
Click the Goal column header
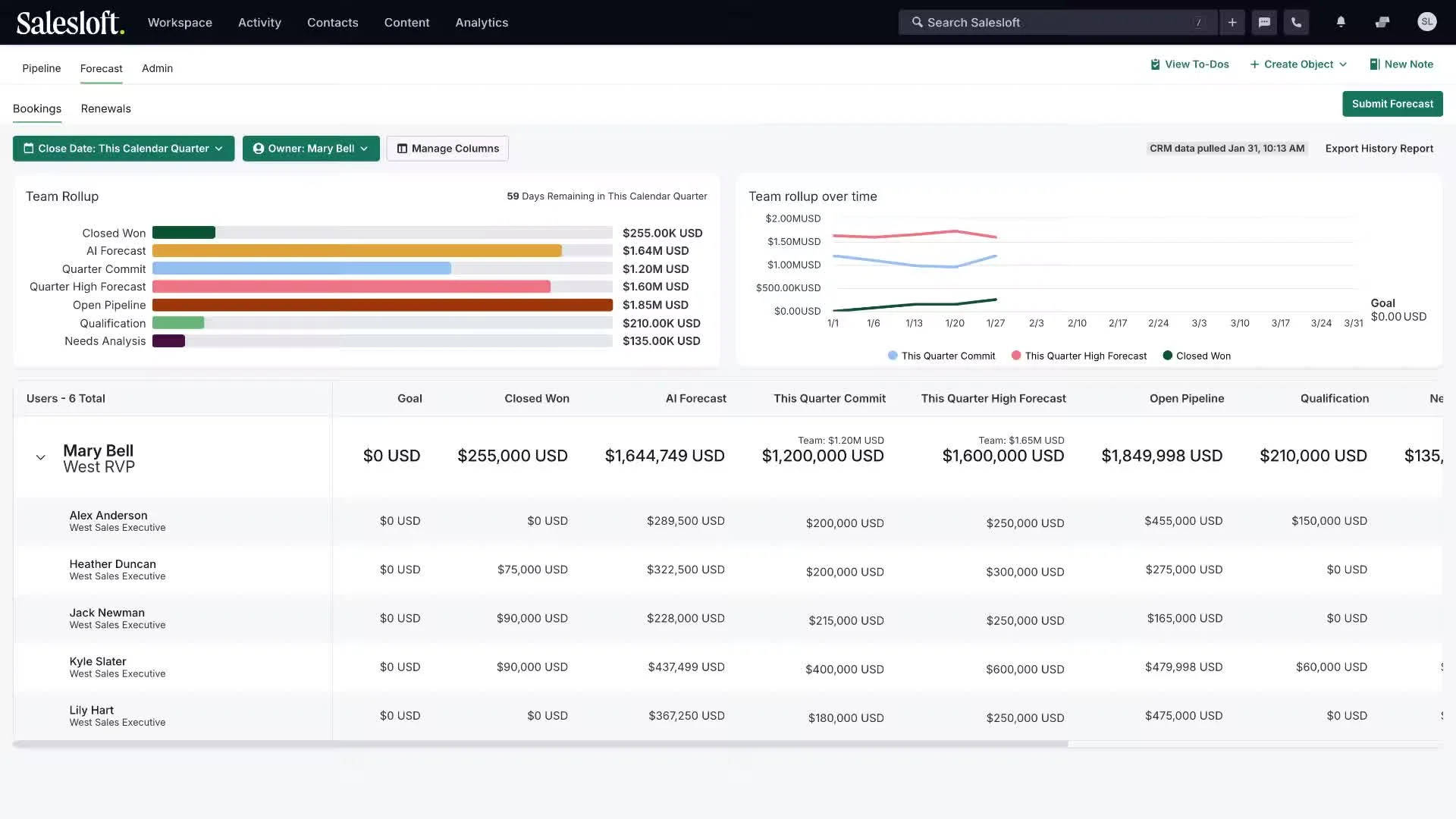(x=409, y=398)
